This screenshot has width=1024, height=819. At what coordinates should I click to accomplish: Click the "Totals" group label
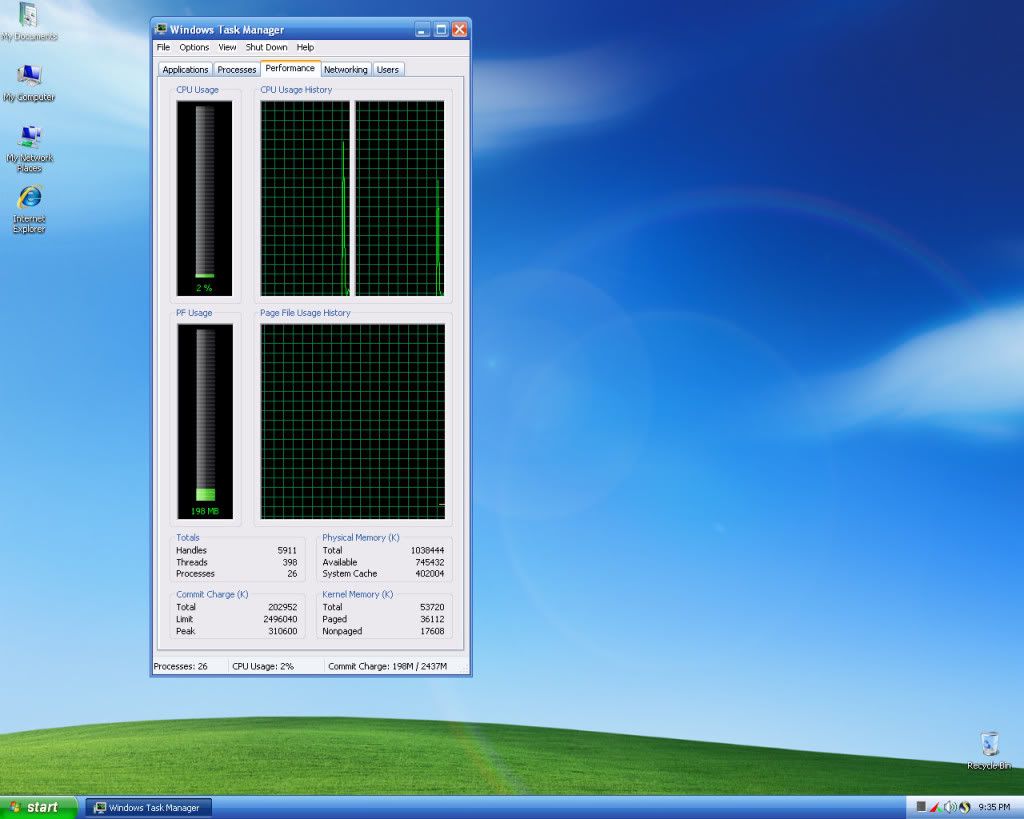(x=187, y=538)
